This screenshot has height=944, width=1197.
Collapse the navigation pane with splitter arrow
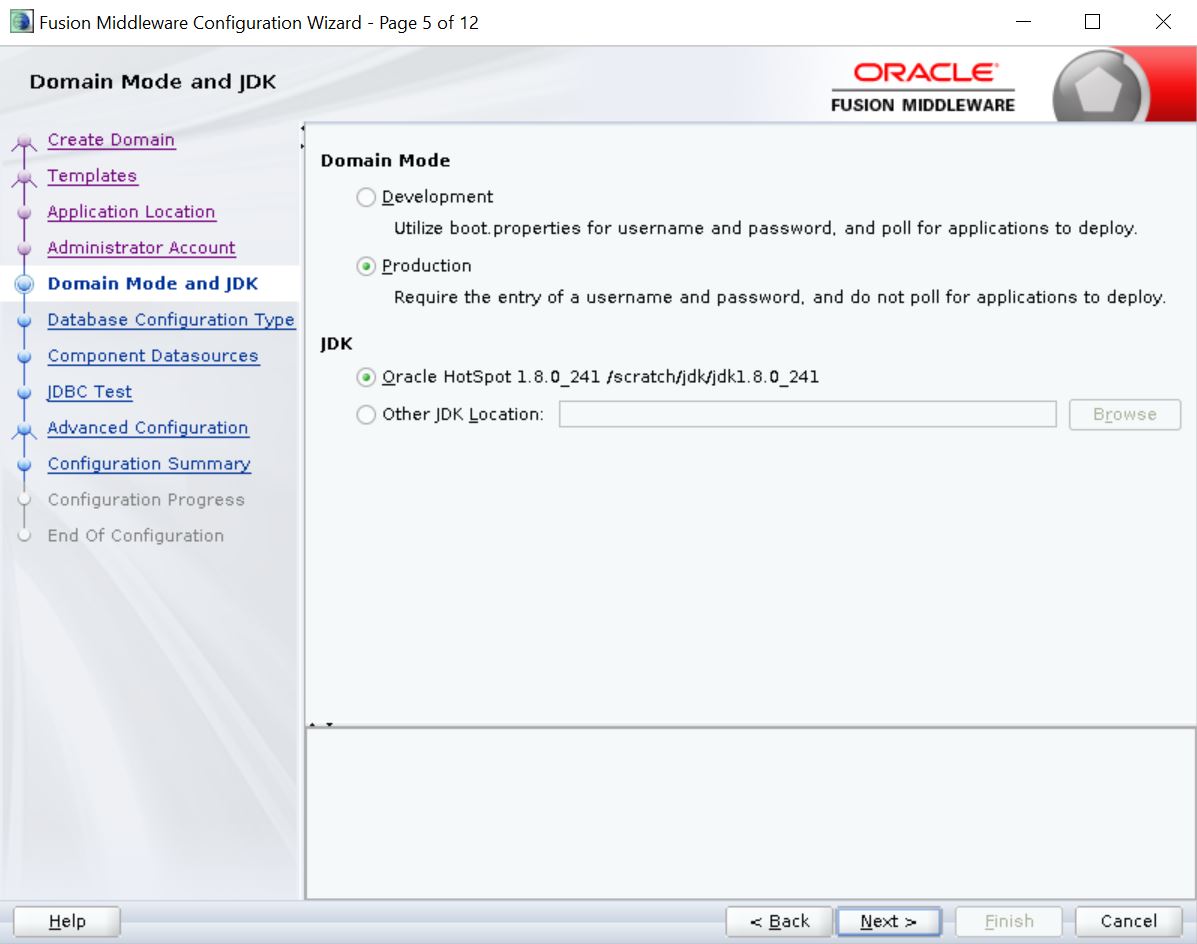(302, 128)
